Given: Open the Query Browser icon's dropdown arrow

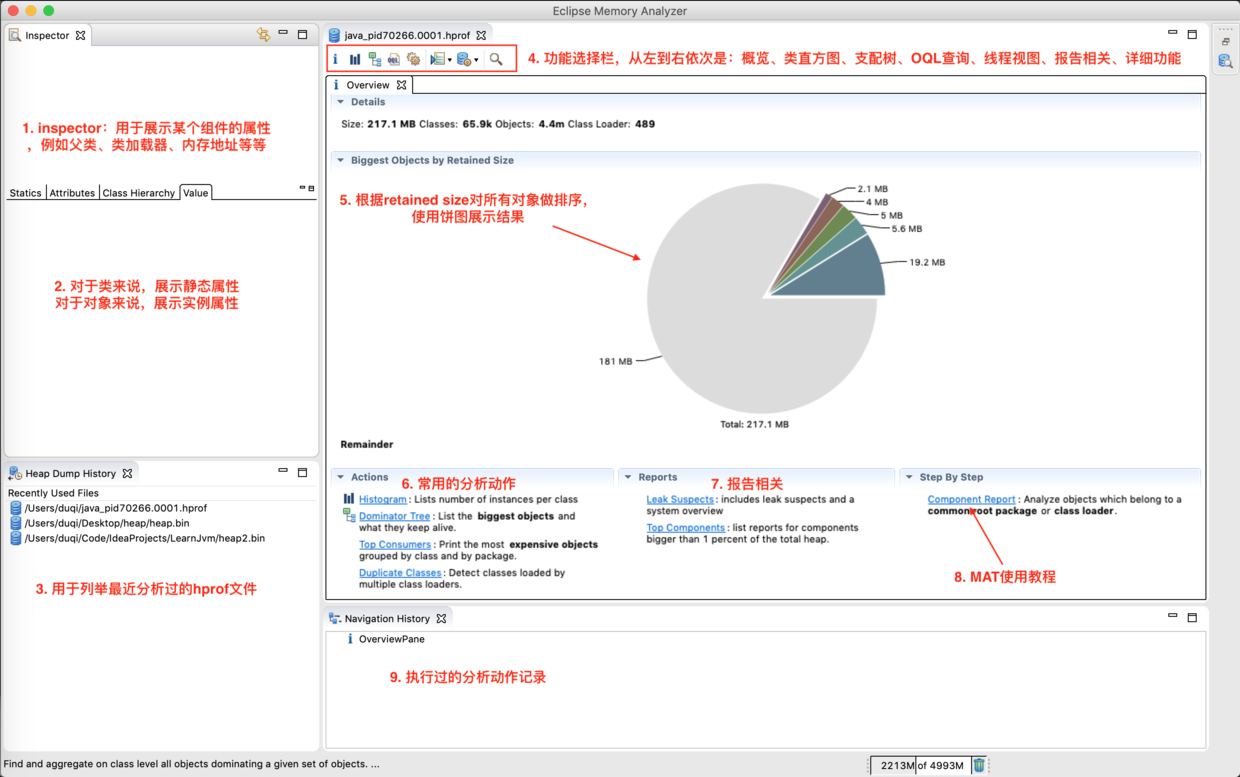Looking at the screenshot, I should click(x=476, y=60).
